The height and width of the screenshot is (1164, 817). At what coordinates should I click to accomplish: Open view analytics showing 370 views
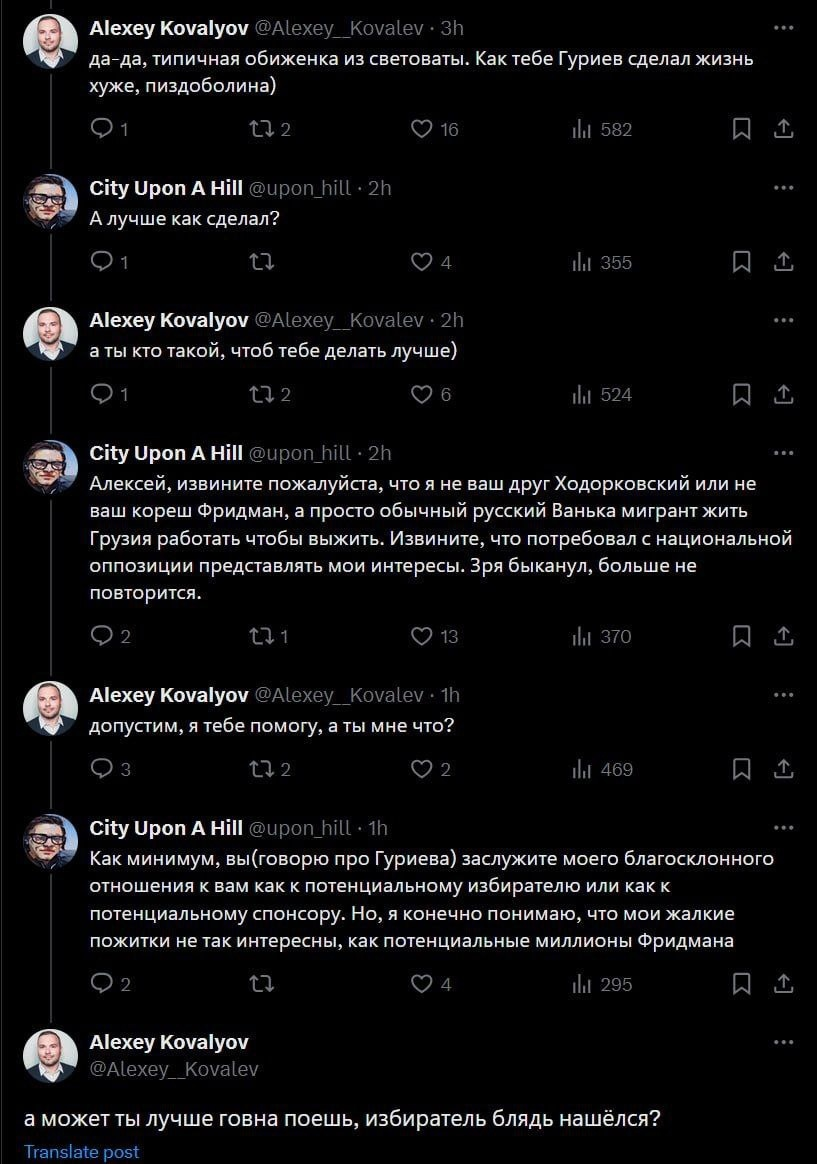602,636
